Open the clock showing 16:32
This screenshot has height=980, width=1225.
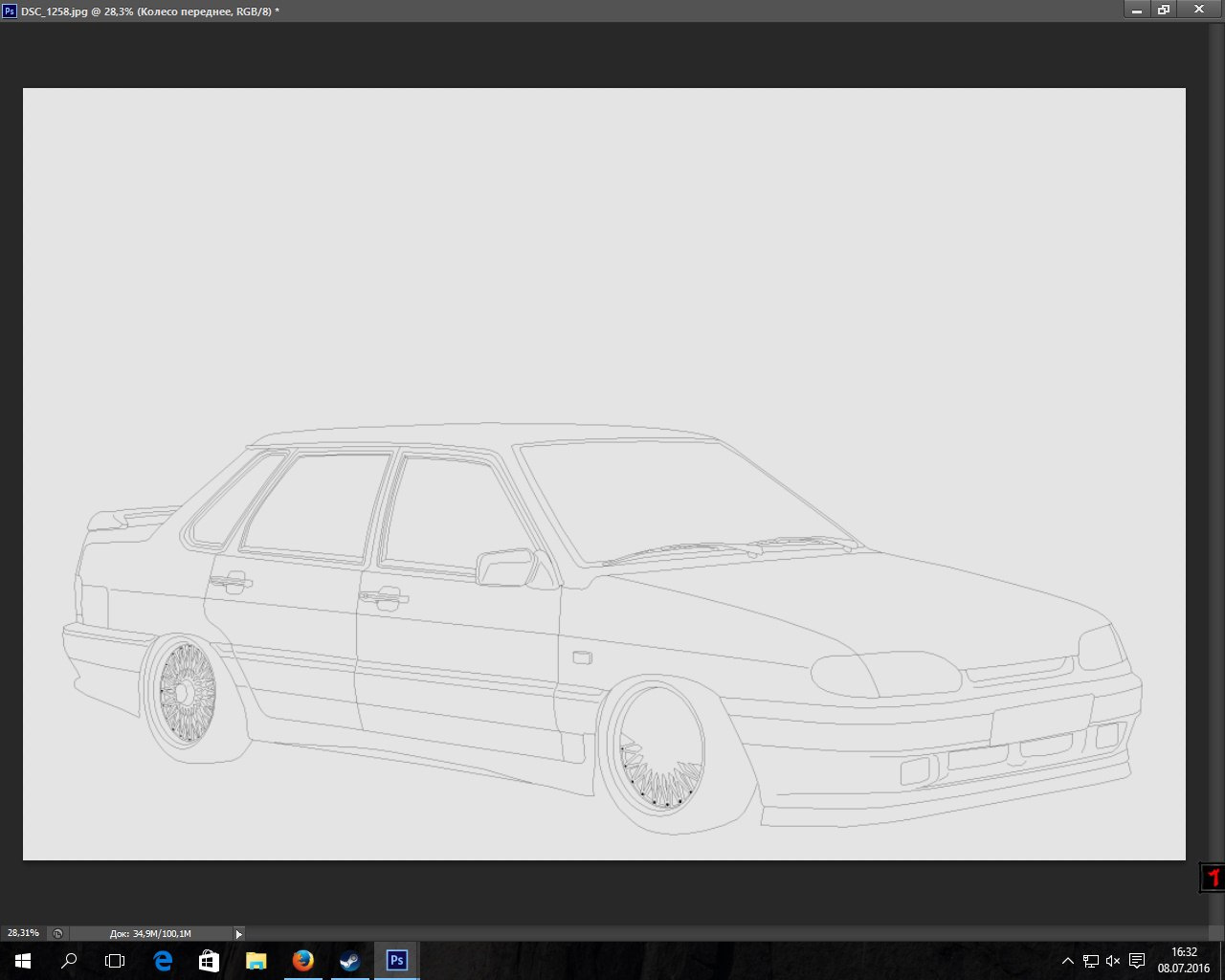1184,960
